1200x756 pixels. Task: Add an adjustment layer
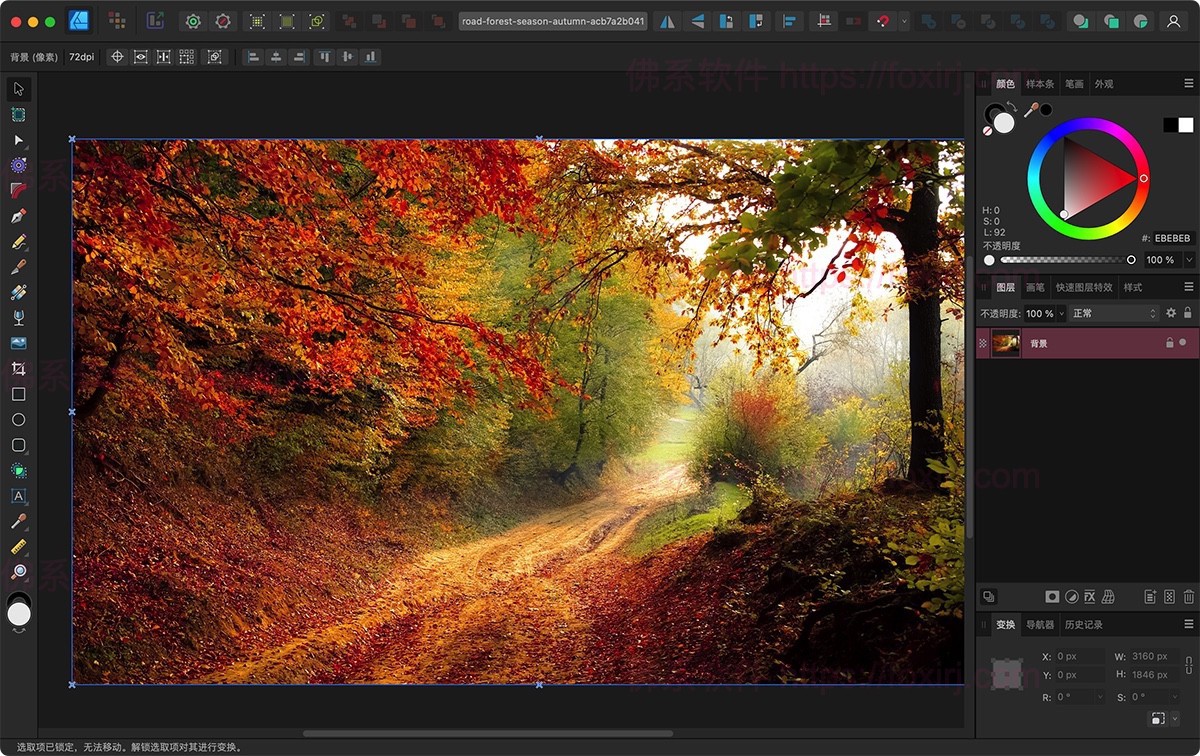(x=1071, y=597)
